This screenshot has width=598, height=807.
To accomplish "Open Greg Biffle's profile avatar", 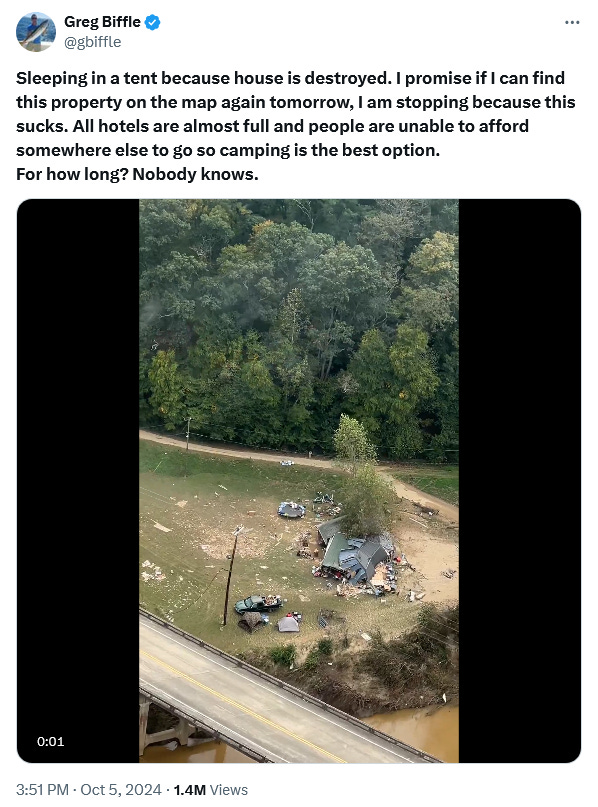I will (x=36, y=32).
